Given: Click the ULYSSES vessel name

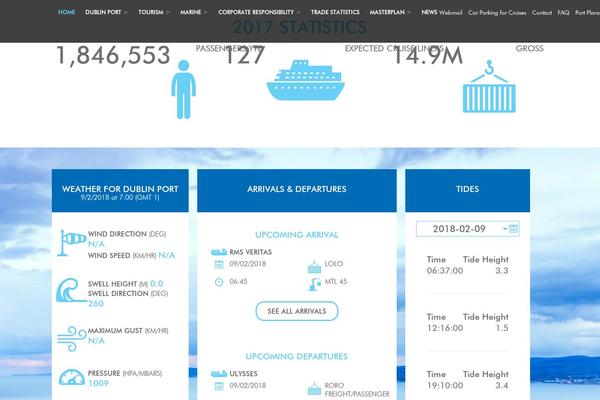Looking at the screenshot, I should pos(243,374).
